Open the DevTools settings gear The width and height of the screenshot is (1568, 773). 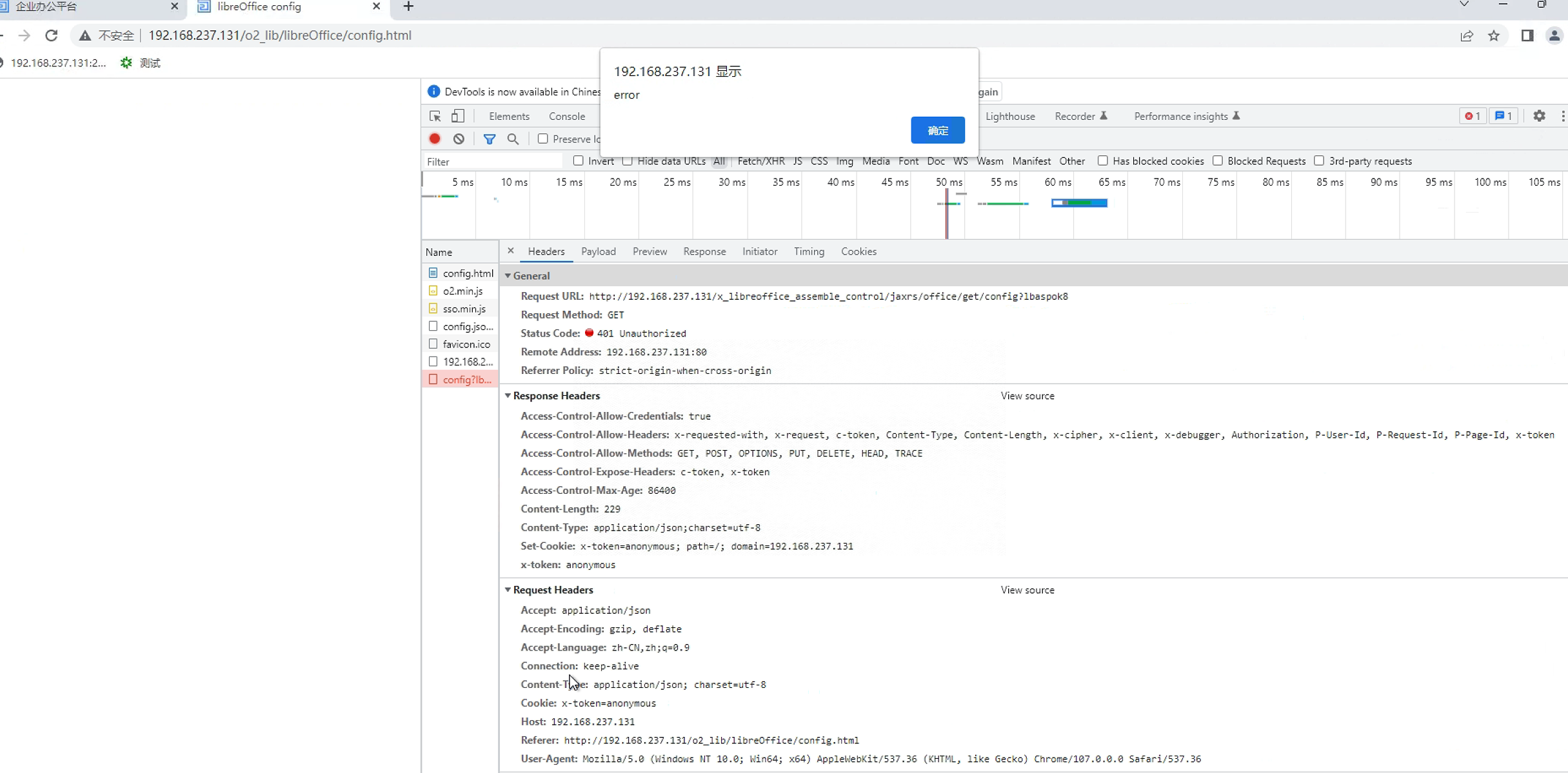click(x=1539, y=116)
